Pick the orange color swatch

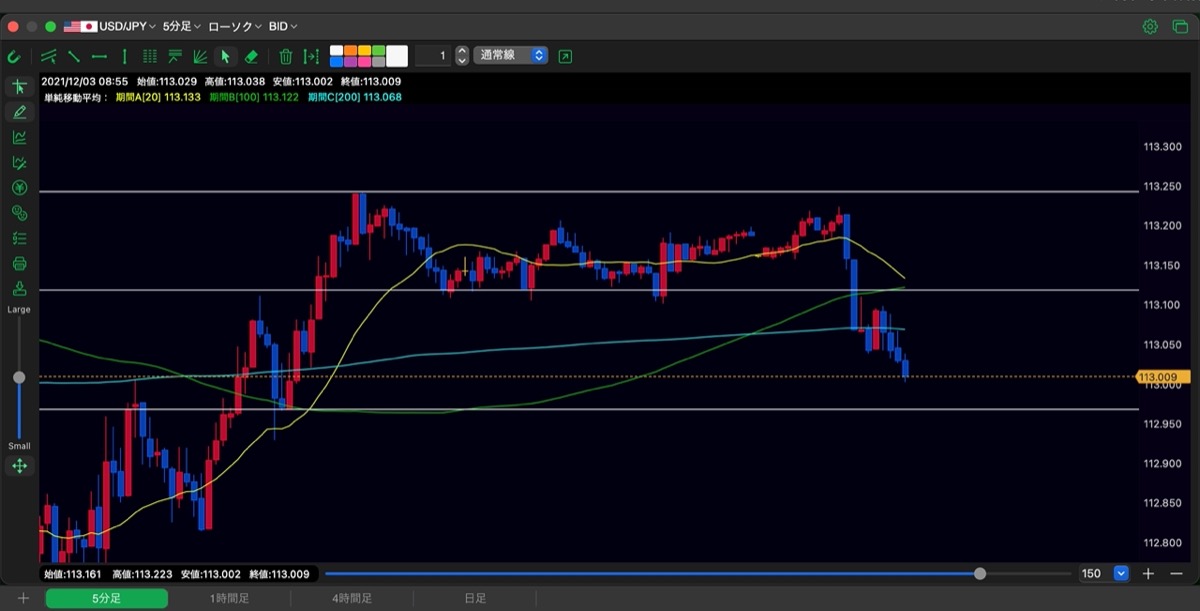point(351,50)
